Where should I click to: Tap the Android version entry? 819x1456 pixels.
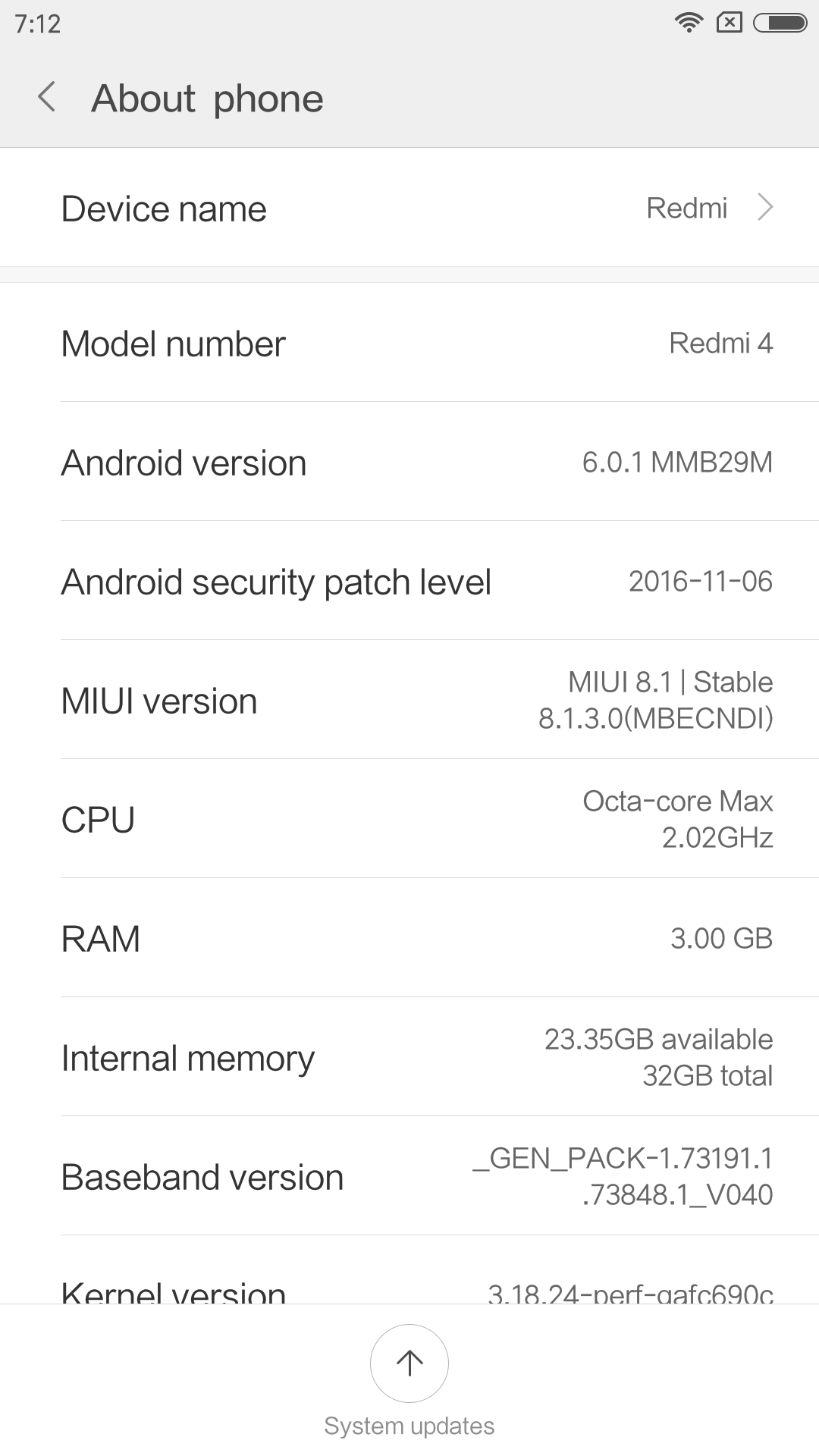pos(409,463)
